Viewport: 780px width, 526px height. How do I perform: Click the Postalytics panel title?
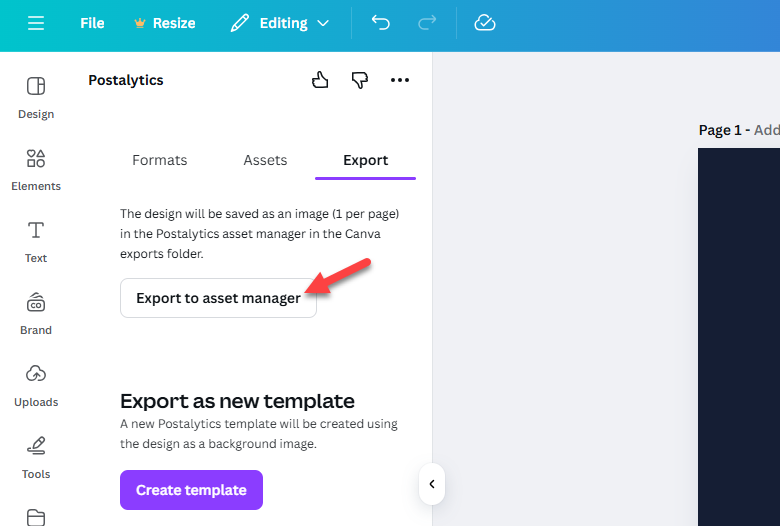coord(126,80)
